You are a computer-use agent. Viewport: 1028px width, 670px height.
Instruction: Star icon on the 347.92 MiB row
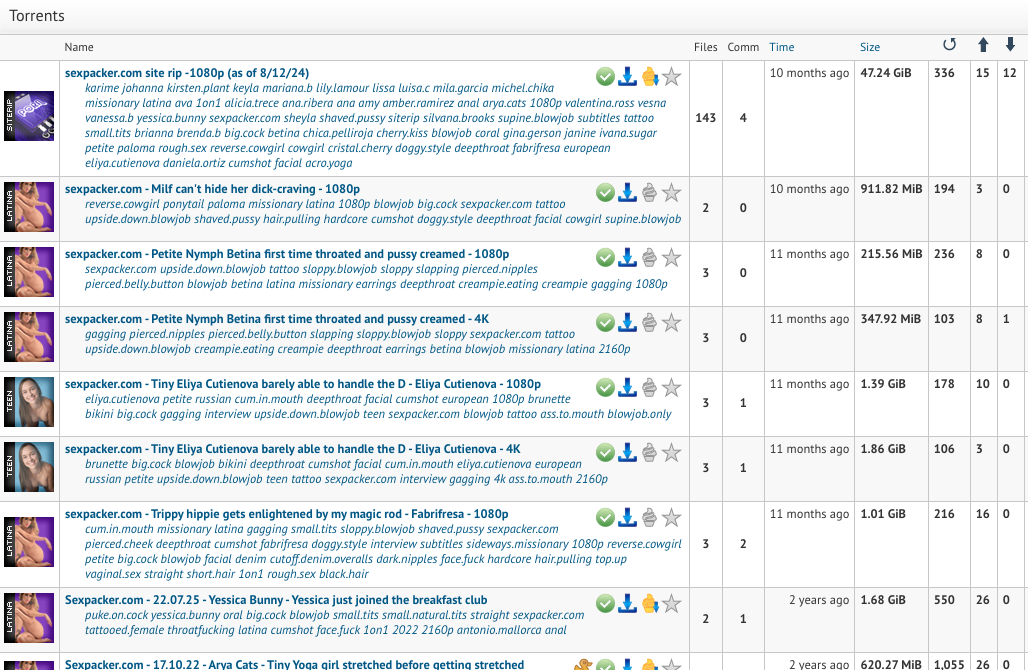[x=671, y=323]
